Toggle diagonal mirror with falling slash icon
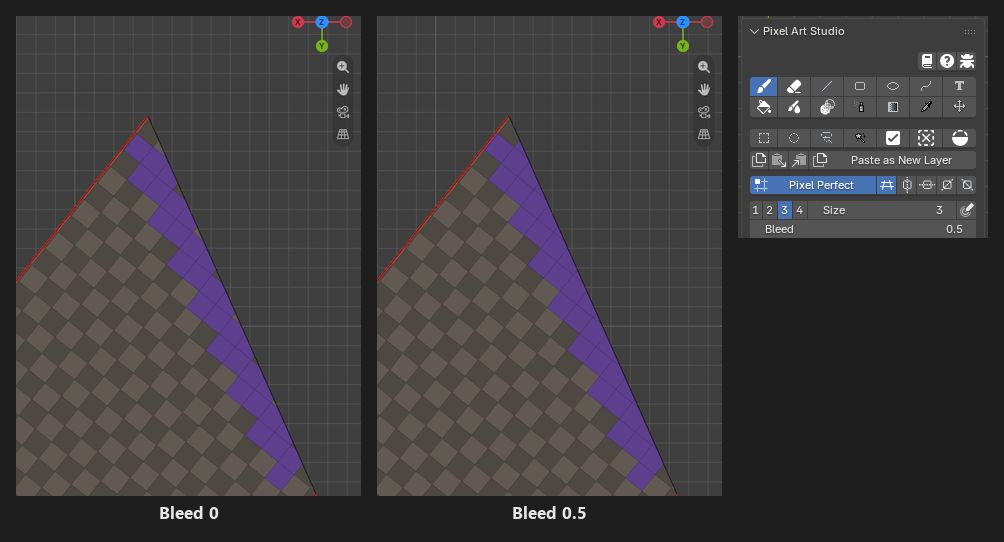This screenshot has height=542, width=1004. point(967,185)
